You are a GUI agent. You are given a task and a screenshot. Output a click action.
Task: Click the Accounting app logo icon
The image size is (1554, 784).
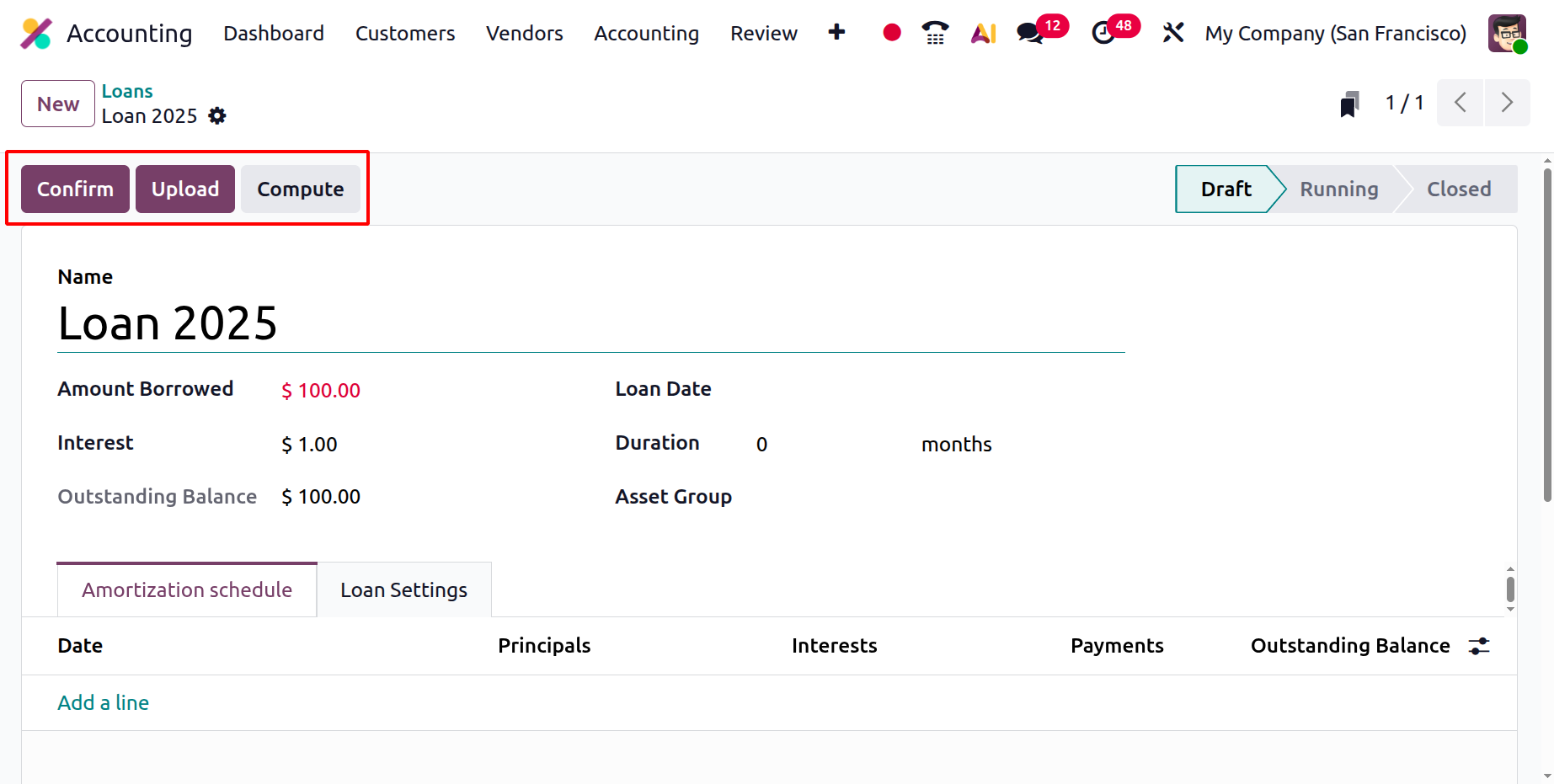(36, 34)
